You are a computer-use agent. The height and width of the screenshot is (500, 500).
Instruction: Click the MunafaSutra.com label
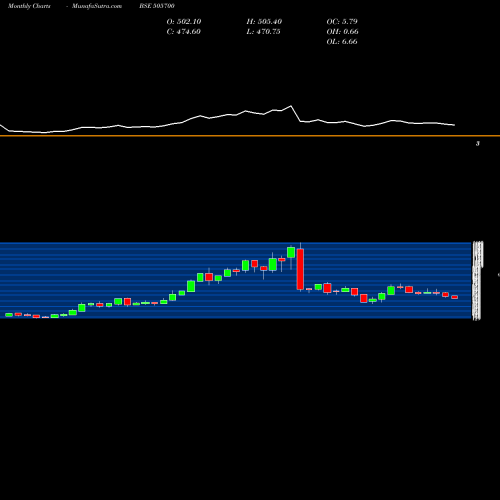tap(97, 6)
